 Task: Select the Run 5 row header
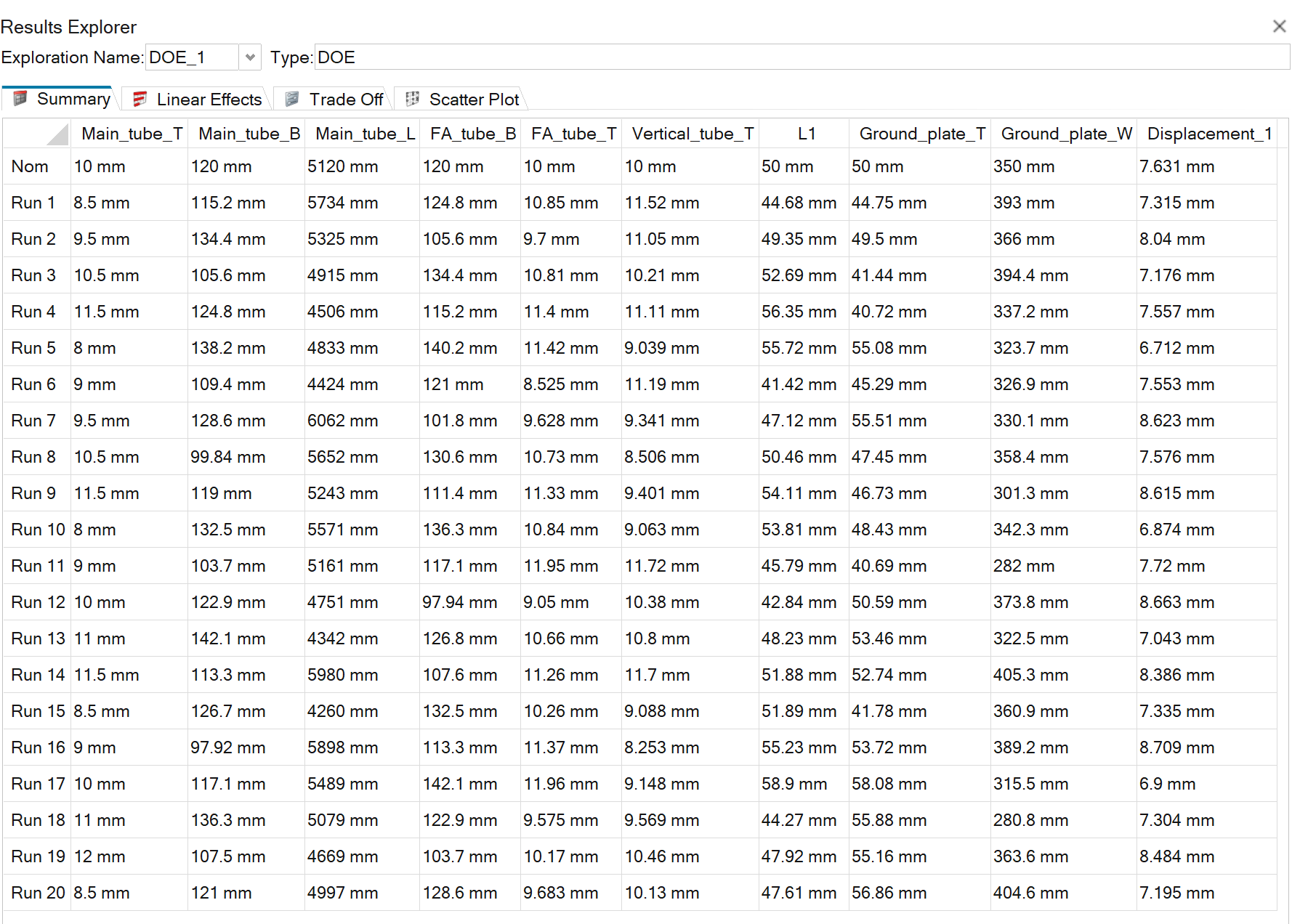pyautogui.click(x=34, y=348)
